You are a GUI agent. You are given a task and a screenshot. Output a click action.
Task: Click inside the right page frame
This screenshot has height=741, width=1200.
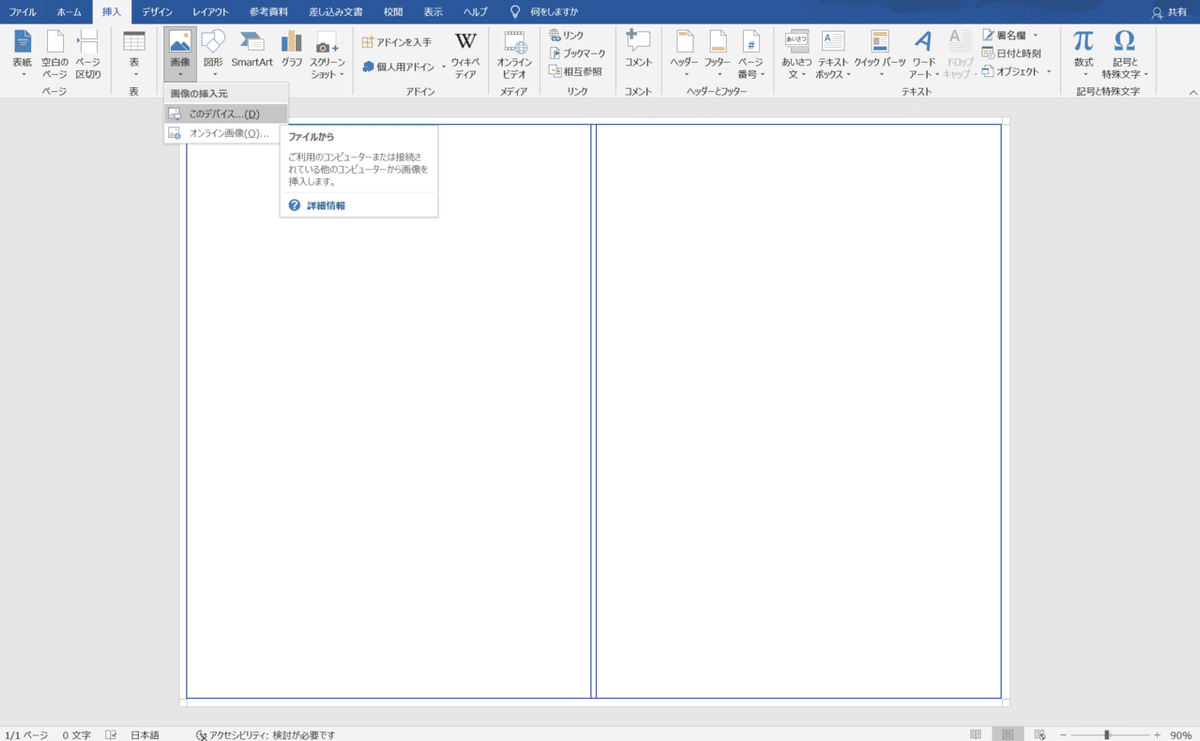pos(798,411)
